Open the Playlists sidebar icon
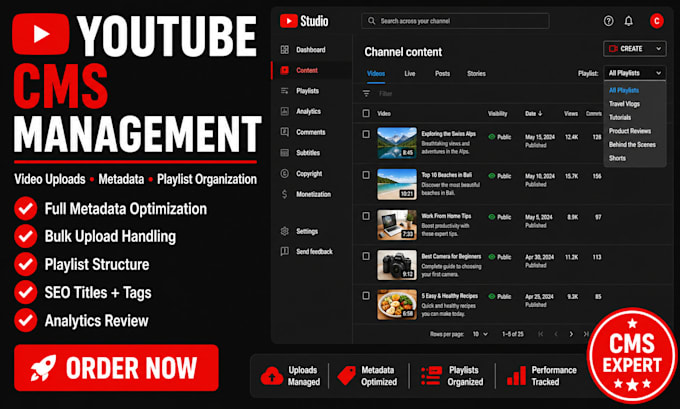Viewport: 680px width, 409px height. 284,91
